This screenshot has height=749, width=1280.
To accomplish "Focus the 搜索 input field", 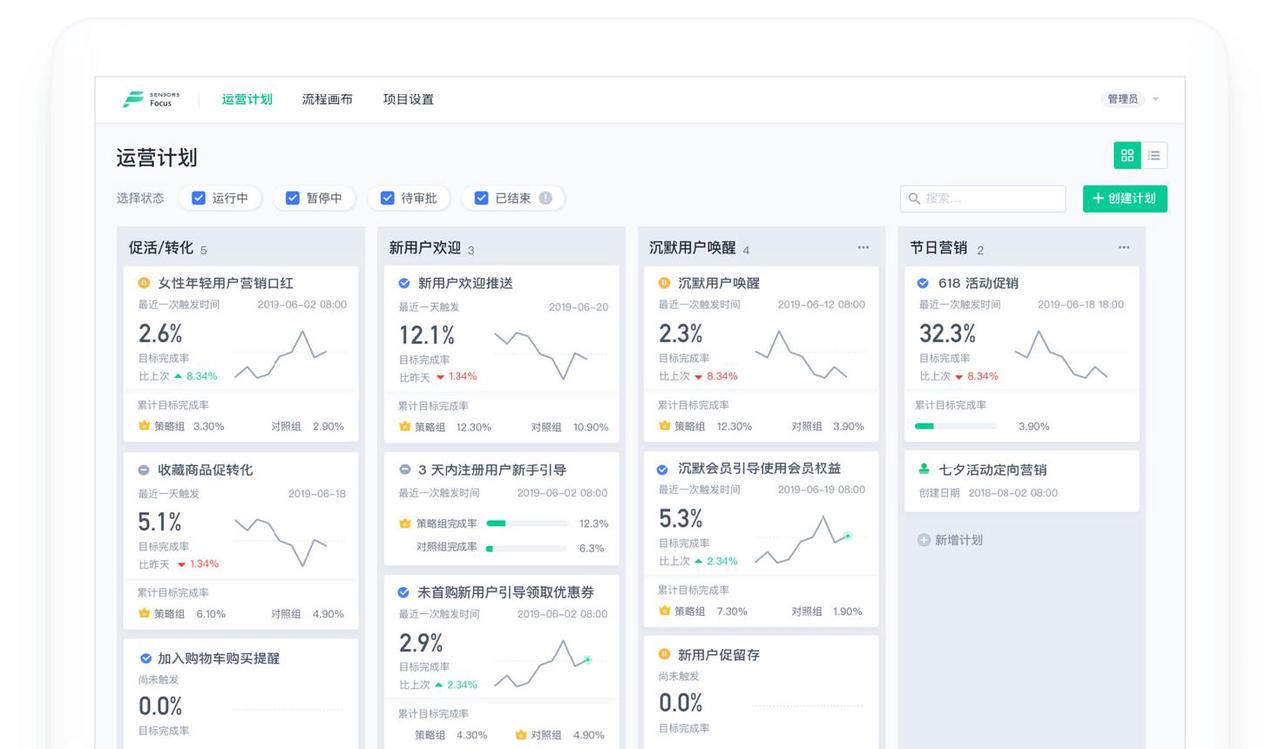I will (x=983, y=198).
